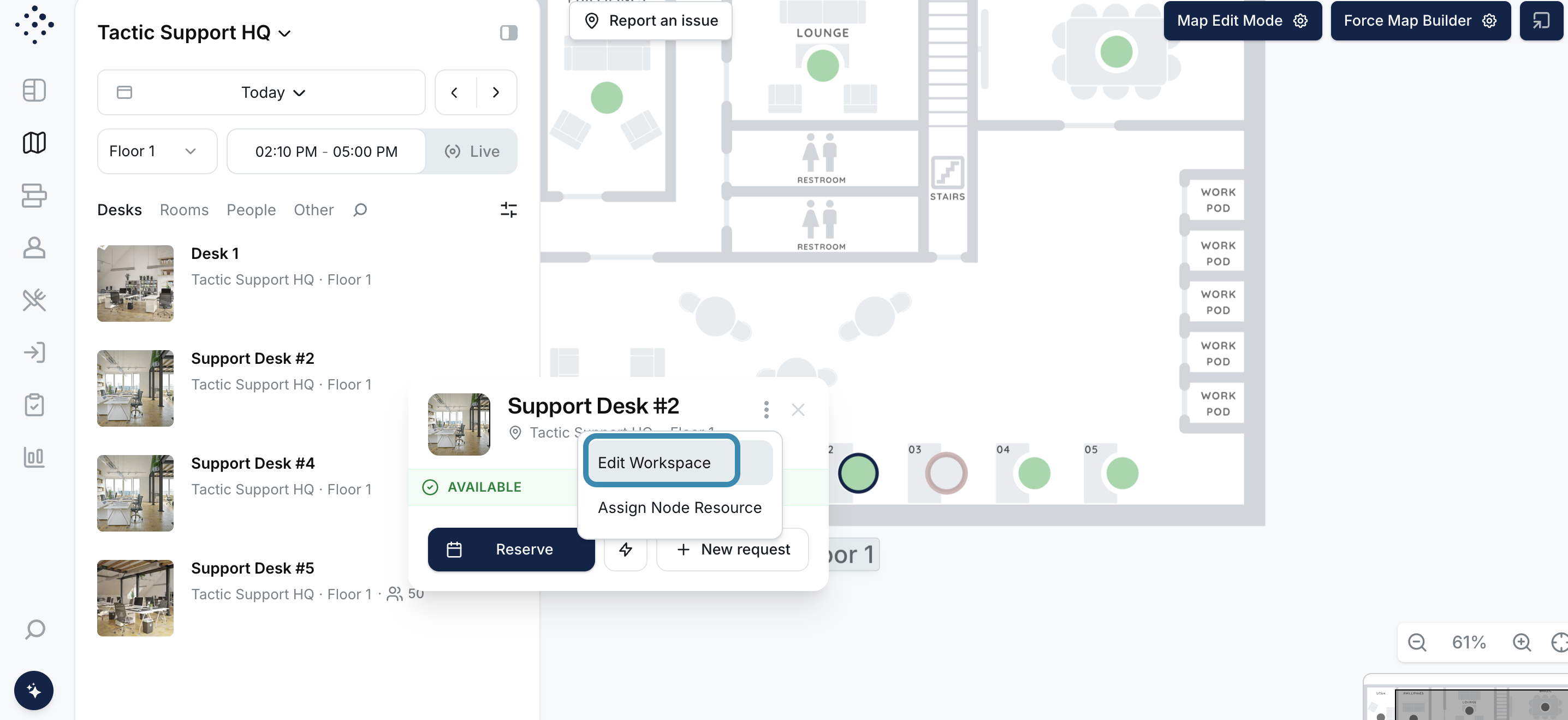The image size is (1568, 720).
Task: Toggle the Live mode button
Action: pos(472,151)
